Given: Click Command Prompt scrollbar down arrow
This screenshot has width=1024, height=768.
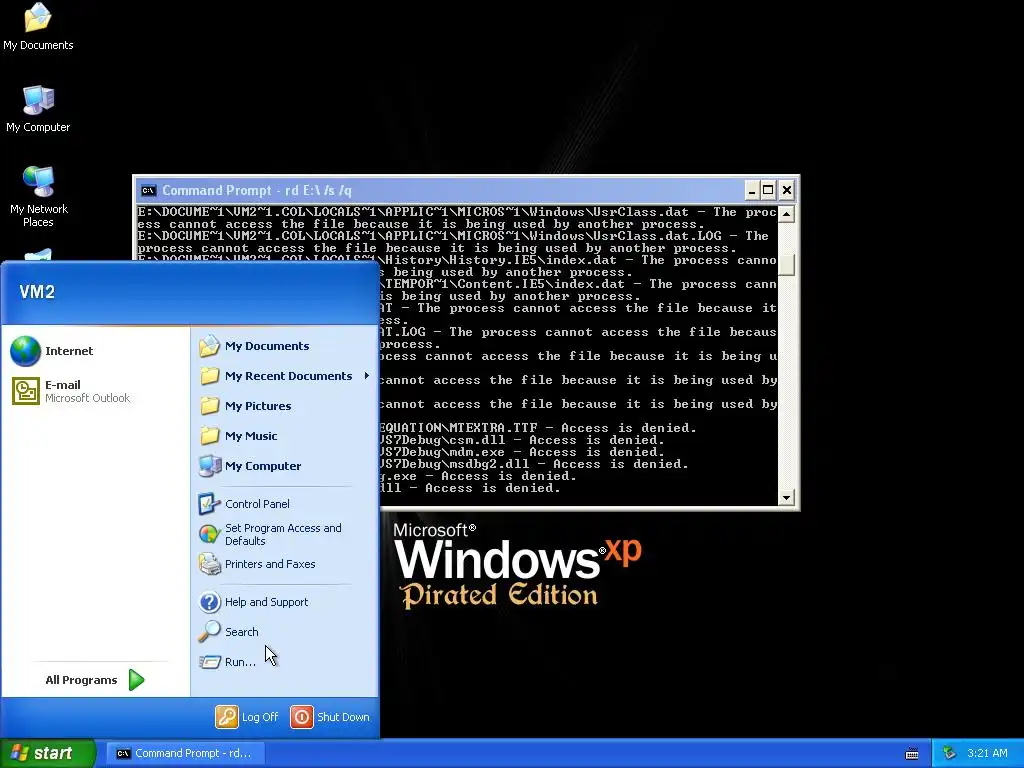Looking at the screenshot, I should pos(786,498).
